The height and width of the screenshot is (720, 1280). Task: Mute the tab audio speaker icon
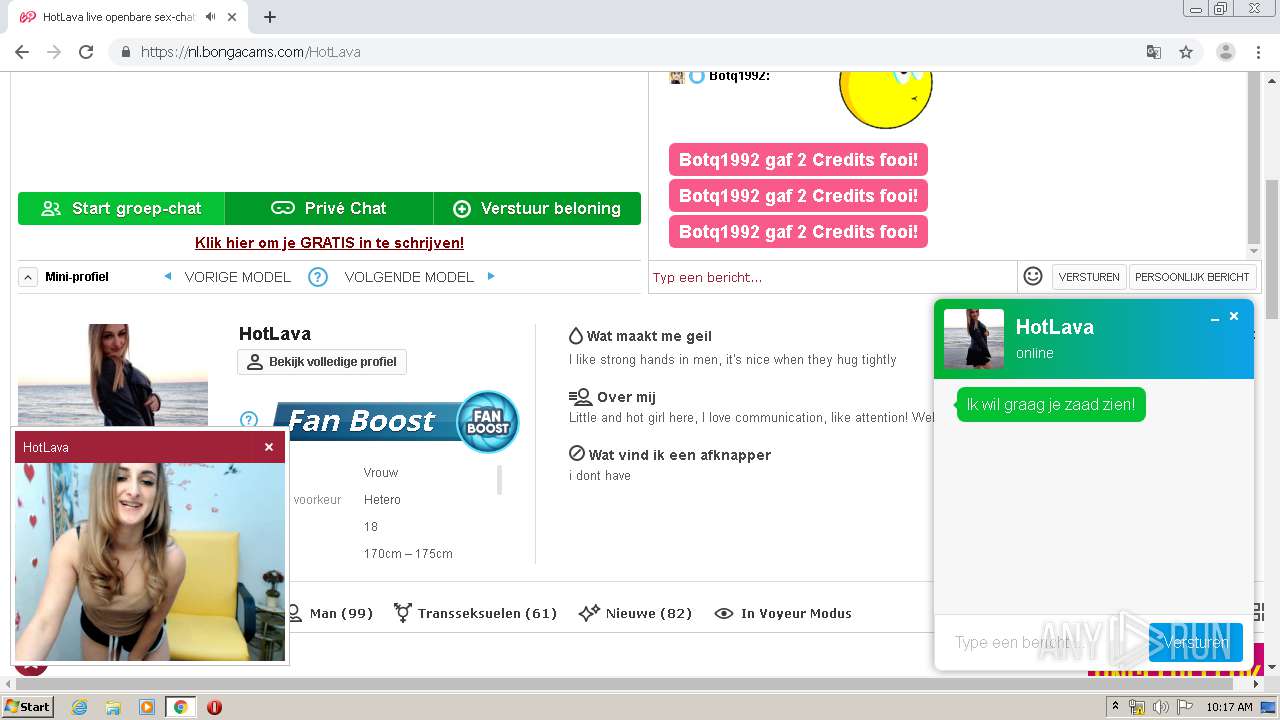point(210,17)
